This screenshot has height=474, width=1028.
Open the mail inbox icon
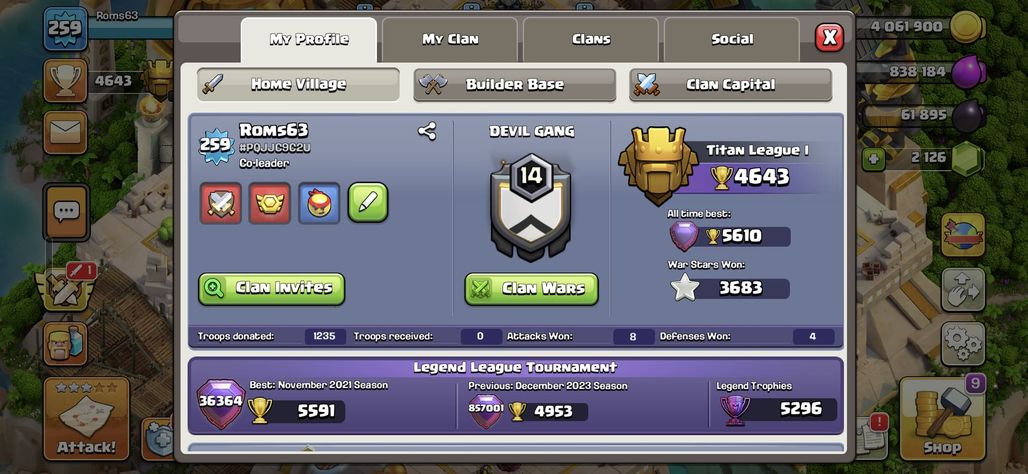[x=66, y=132]
